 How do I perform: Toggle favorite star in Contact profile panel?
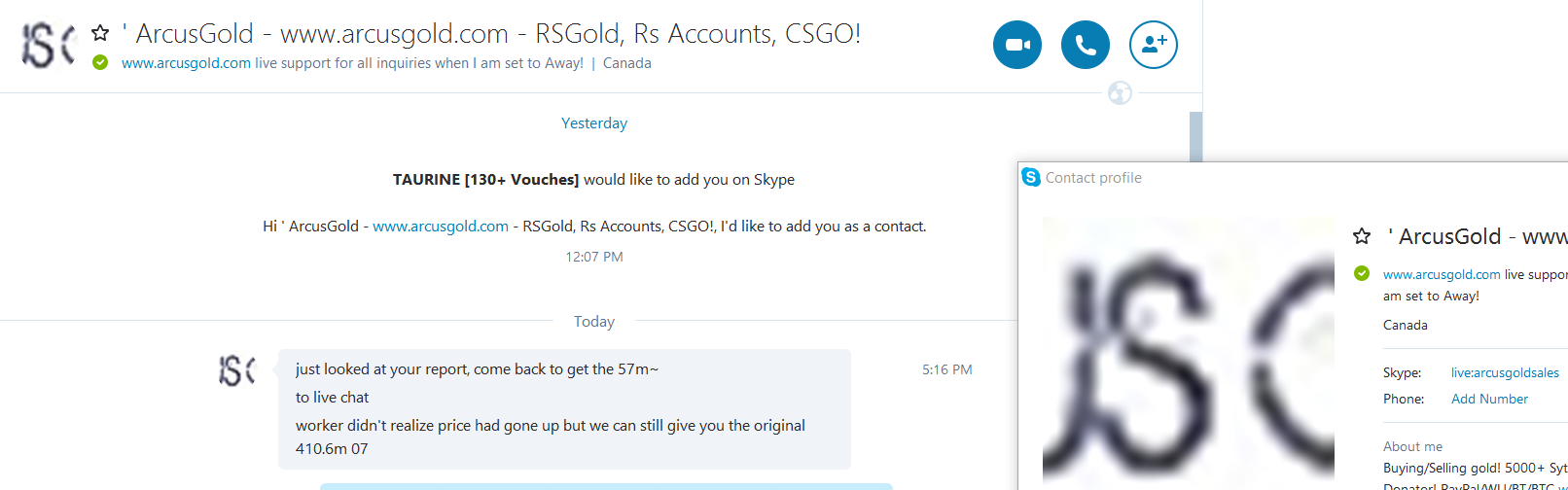1362,236
